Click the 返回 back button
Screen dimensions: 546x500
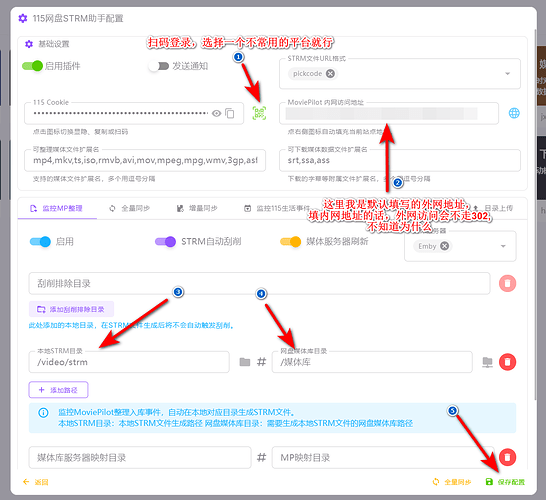(x=36, y=482)
